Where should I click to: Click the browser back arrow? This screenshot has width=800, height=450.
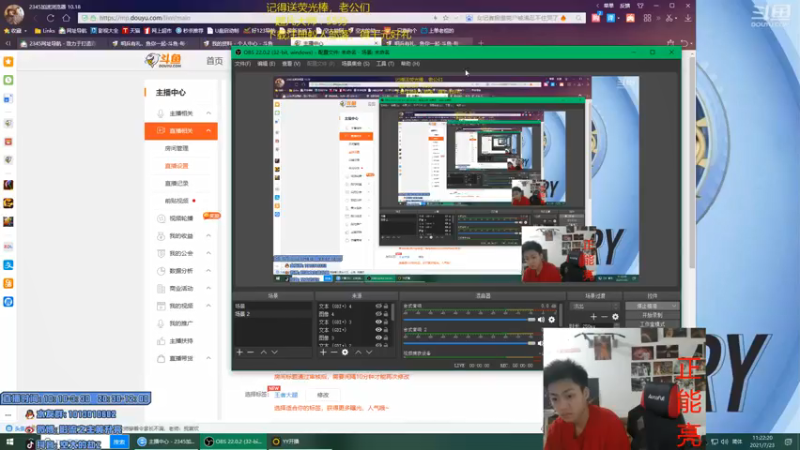tap(35, 18)
